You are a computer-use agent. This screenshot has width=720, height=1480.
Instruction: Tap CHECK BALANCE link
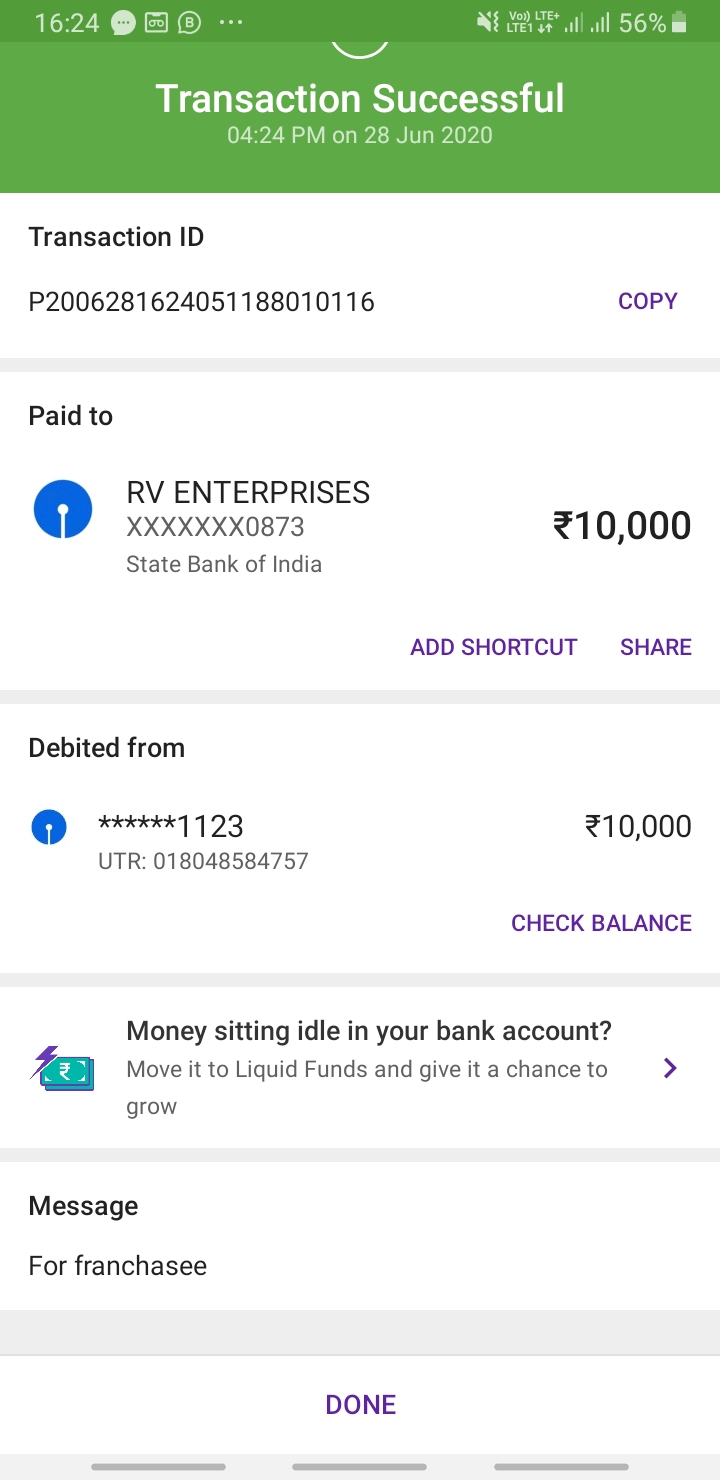click(x=601, y=923)
